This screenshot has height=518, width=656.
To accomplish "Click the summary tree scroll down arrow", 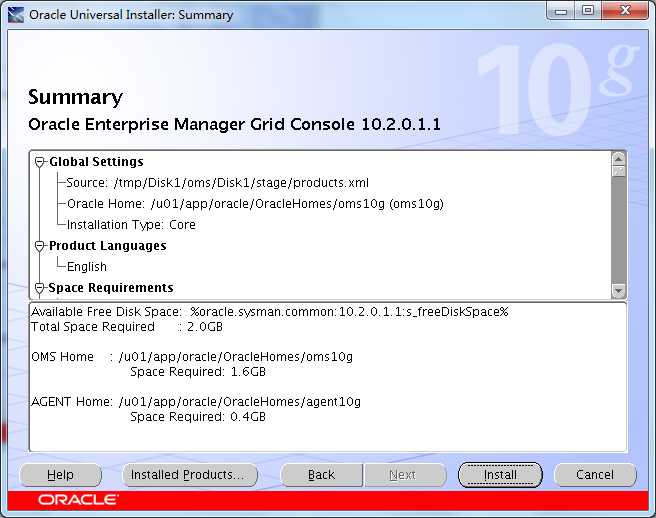I will click(618, 290).
